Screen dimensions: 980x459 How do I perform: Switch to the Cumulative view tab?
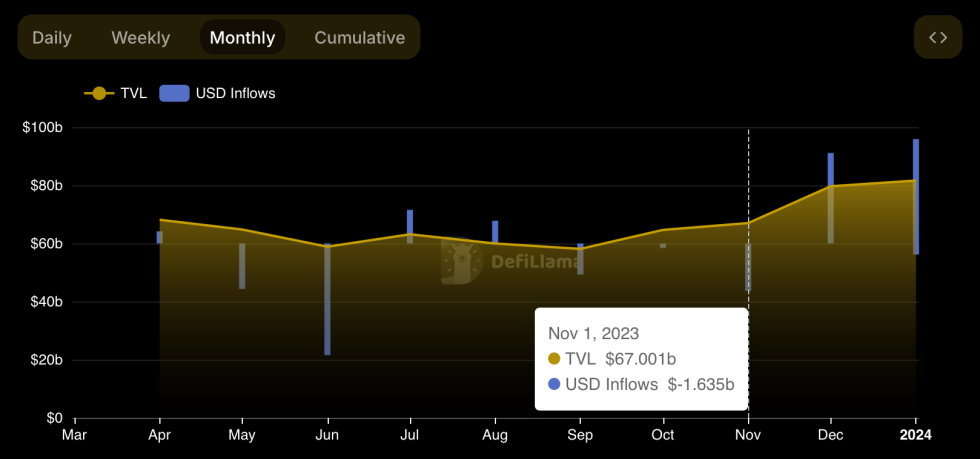pos(359,38)
